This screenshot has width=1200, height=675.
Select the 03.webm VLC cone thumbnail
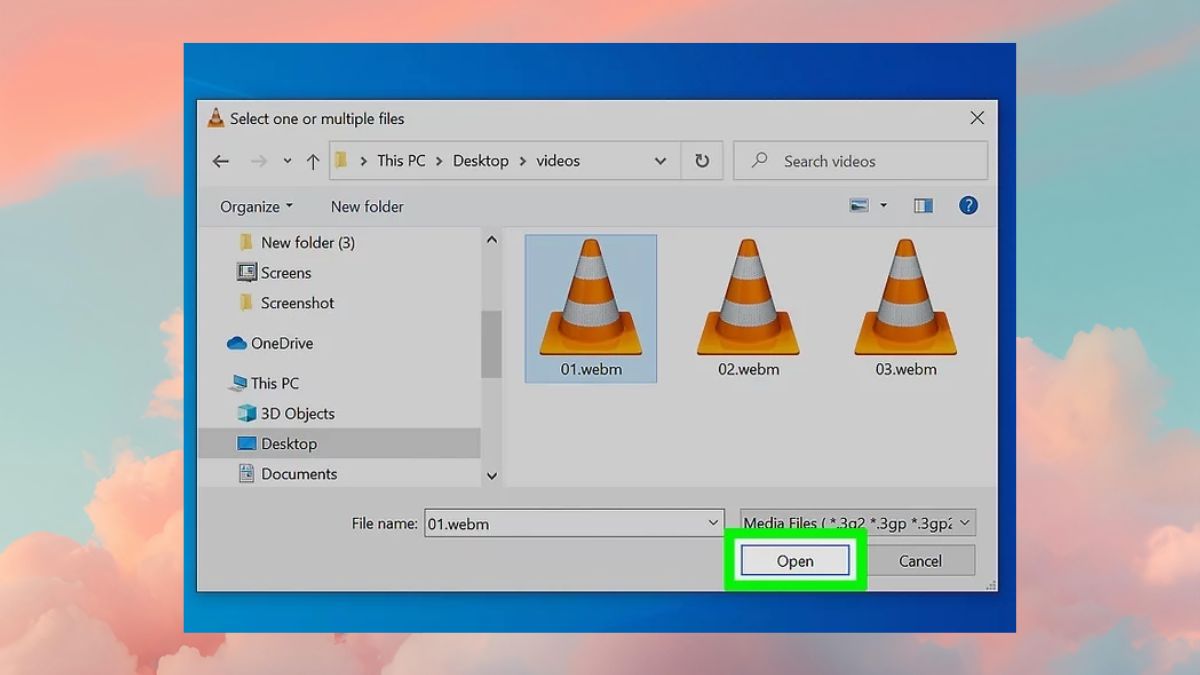(x=906, y=297)
